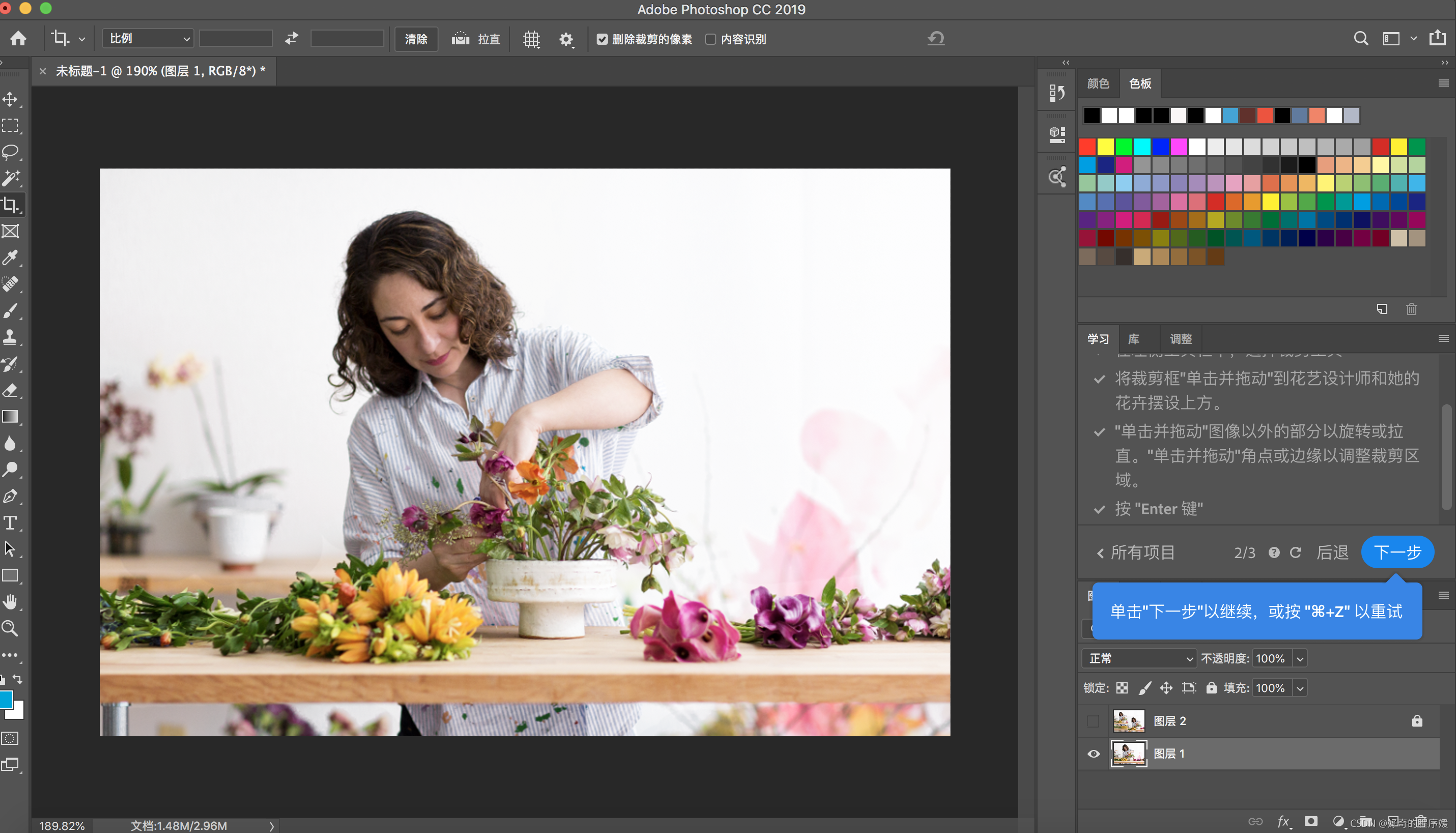
Task: Enable 内容识别 checkbox
Action: click(x=710, y=39)
